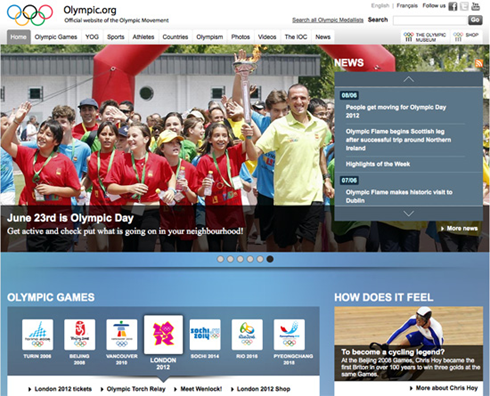Open the Olympic Shop link
This screenshot has width=490, height=396.
tap(466, 37)
